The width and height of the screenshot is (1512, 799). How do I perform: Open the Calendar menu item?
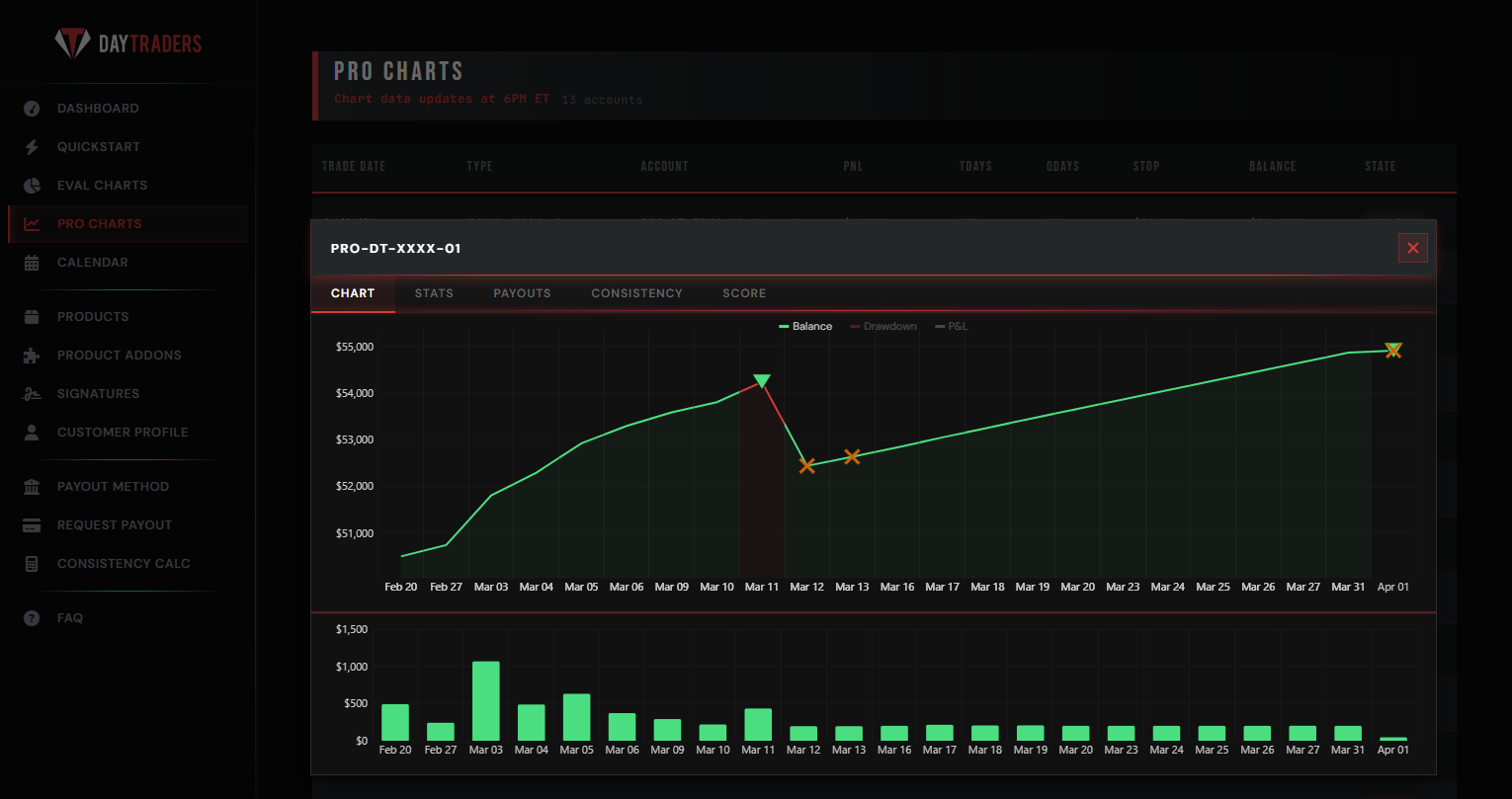click(x=93, y=263)
